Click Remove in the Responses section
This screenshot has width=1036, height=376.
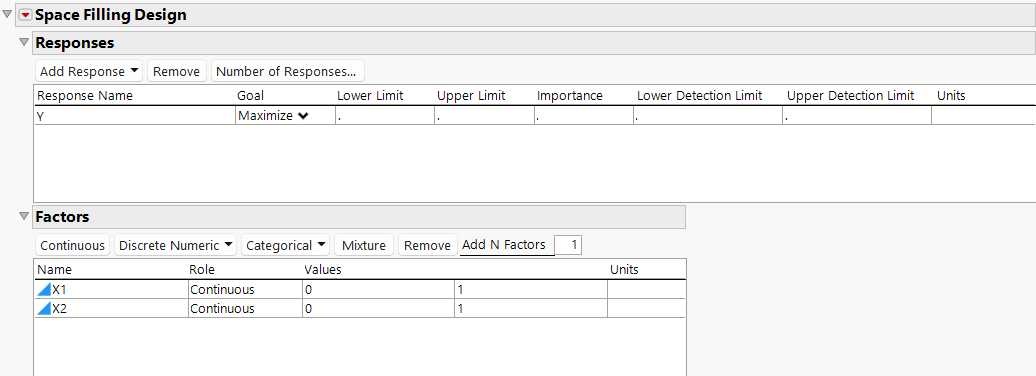coord(176,71)
